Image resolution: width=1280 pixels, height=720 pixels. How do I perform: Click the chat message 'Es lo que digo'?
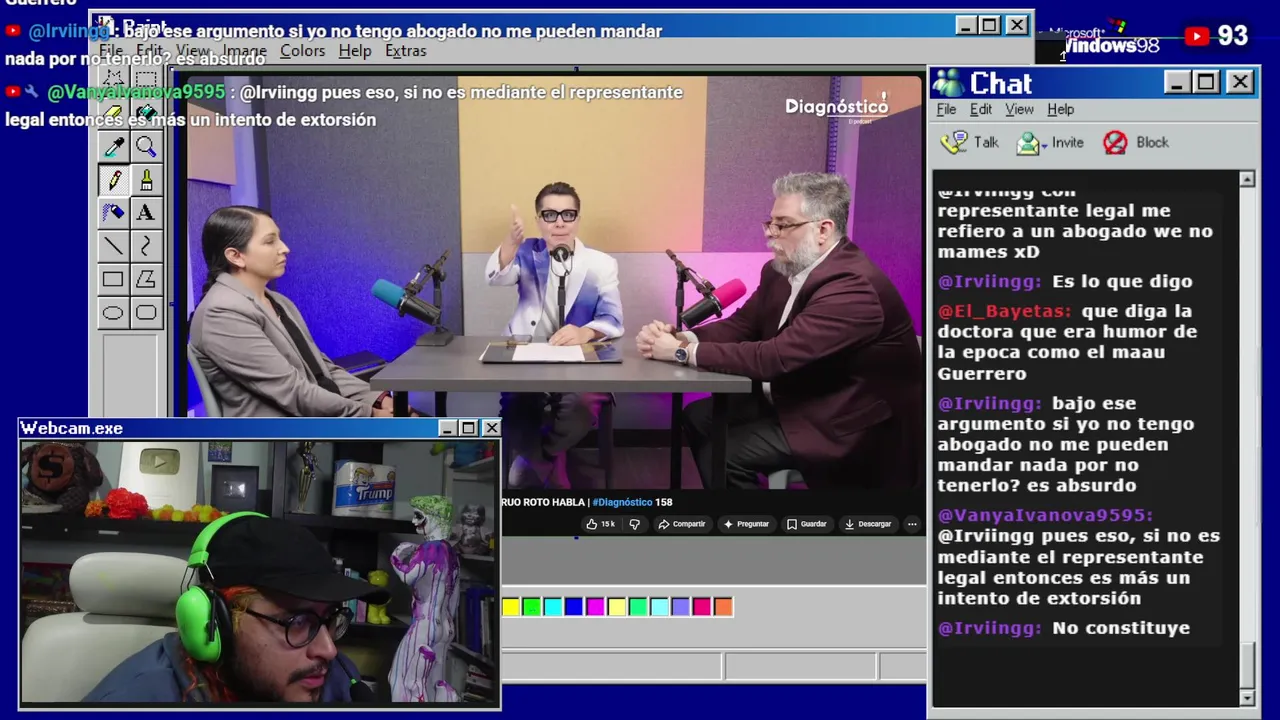[x=1122, y=282]
